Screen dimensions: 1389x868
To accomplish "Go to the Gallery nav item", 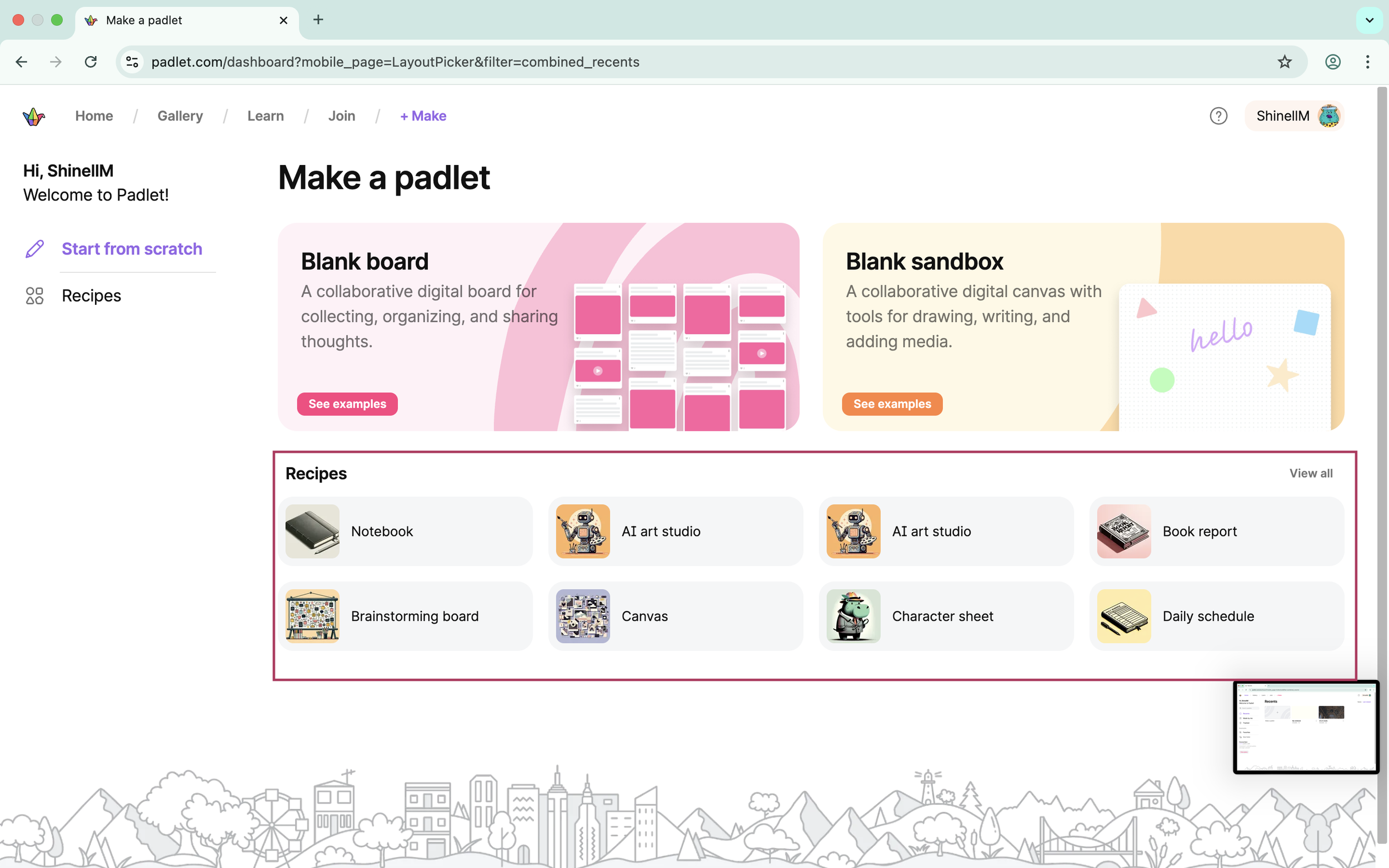I will tap(179, 116).
